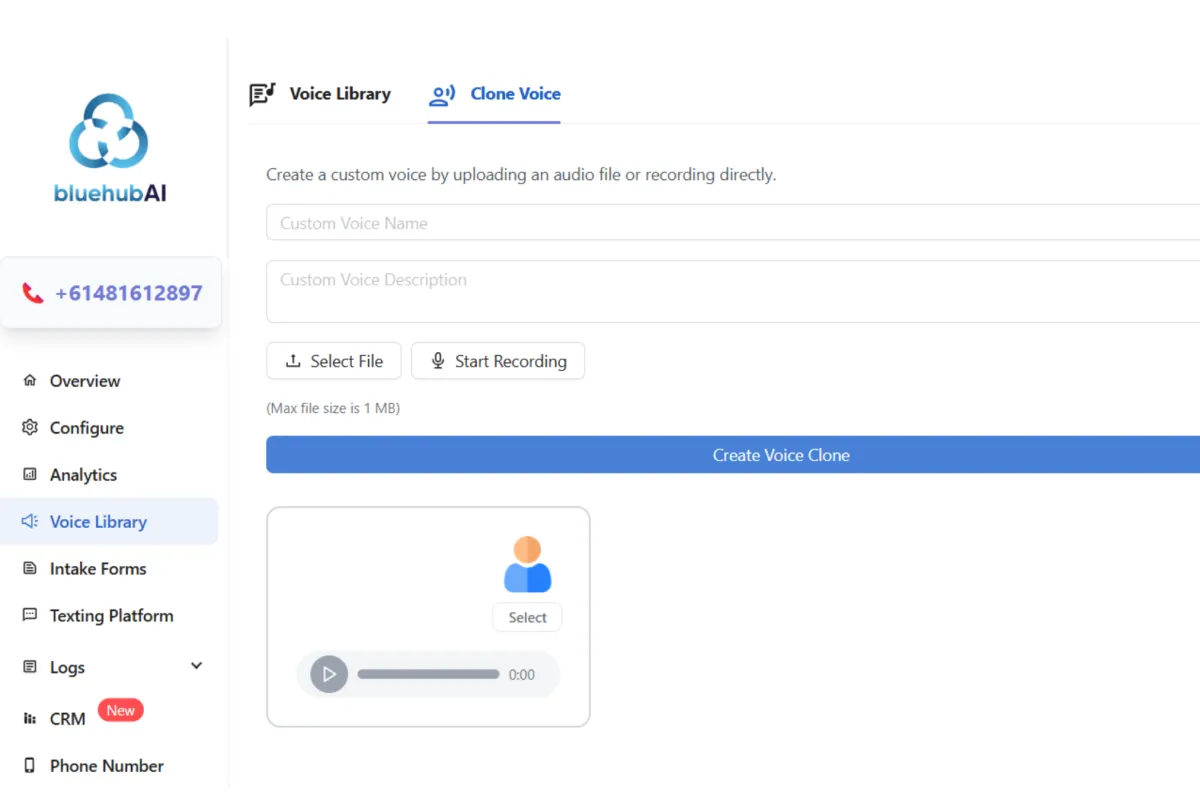Switch to the Voice Library tab

tap(320, 94)
